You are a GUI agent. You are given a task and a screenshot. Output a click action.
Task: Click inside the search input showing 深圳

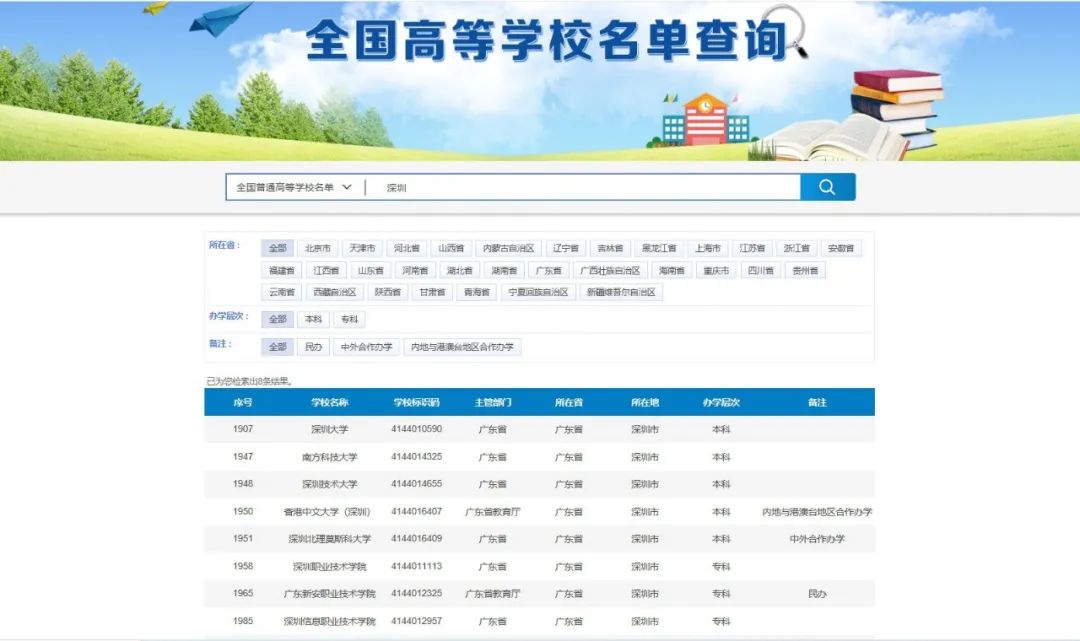[500, 186]
